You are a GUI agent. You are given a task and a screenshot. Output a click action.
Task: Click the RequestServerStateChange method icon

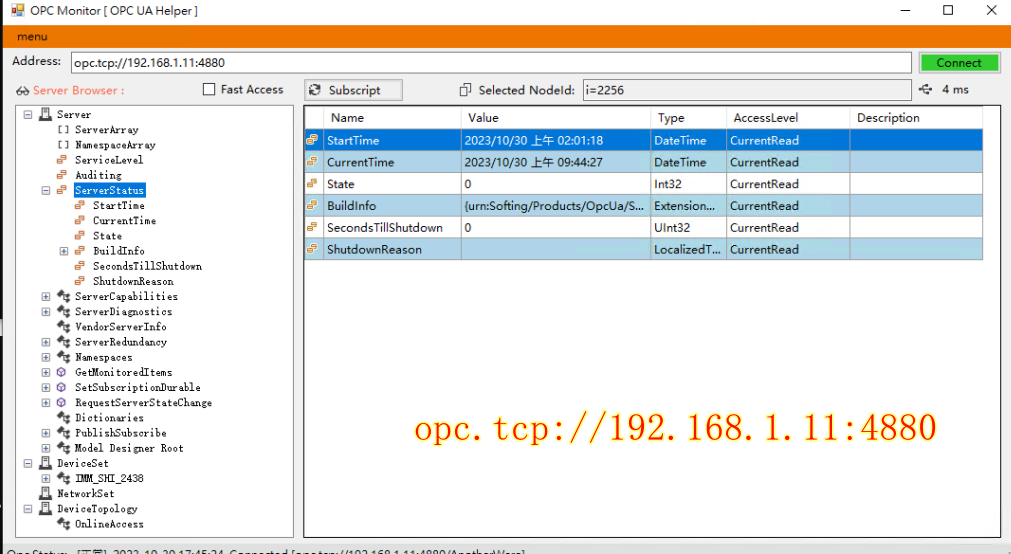61,402
